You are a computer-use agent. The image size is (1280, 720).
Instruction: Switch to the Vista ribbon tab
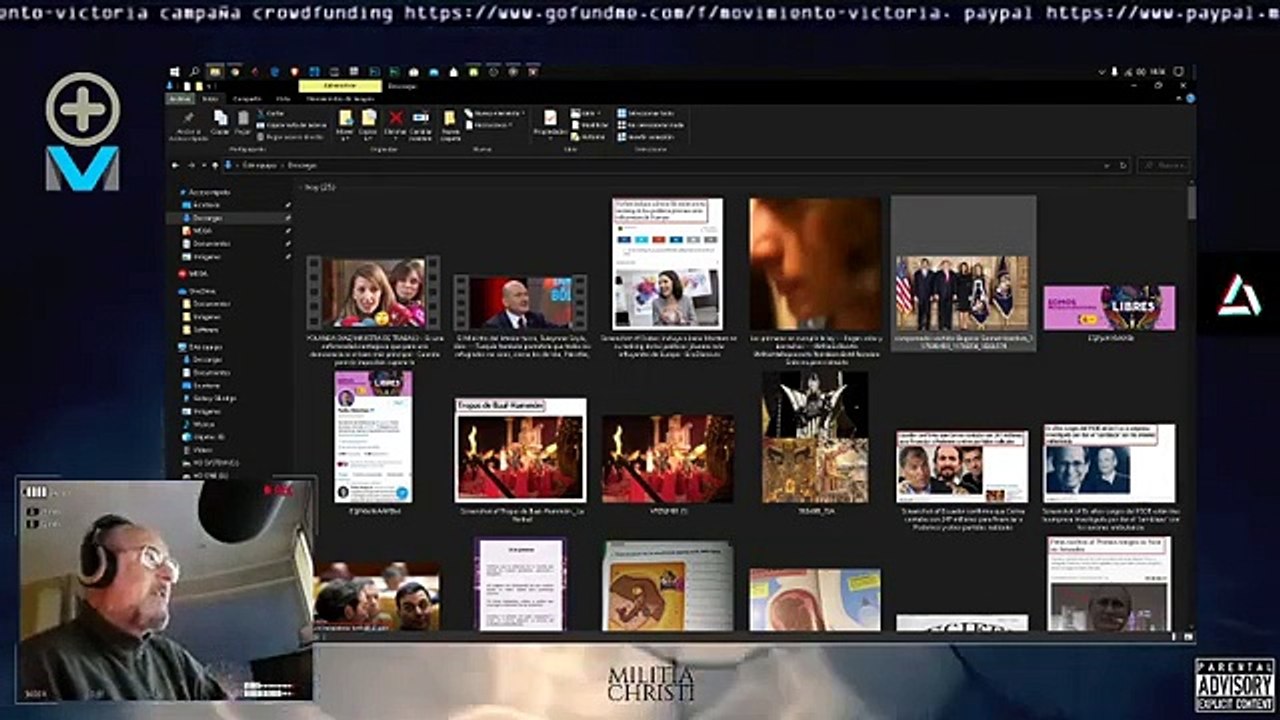(x=283, y=99)
